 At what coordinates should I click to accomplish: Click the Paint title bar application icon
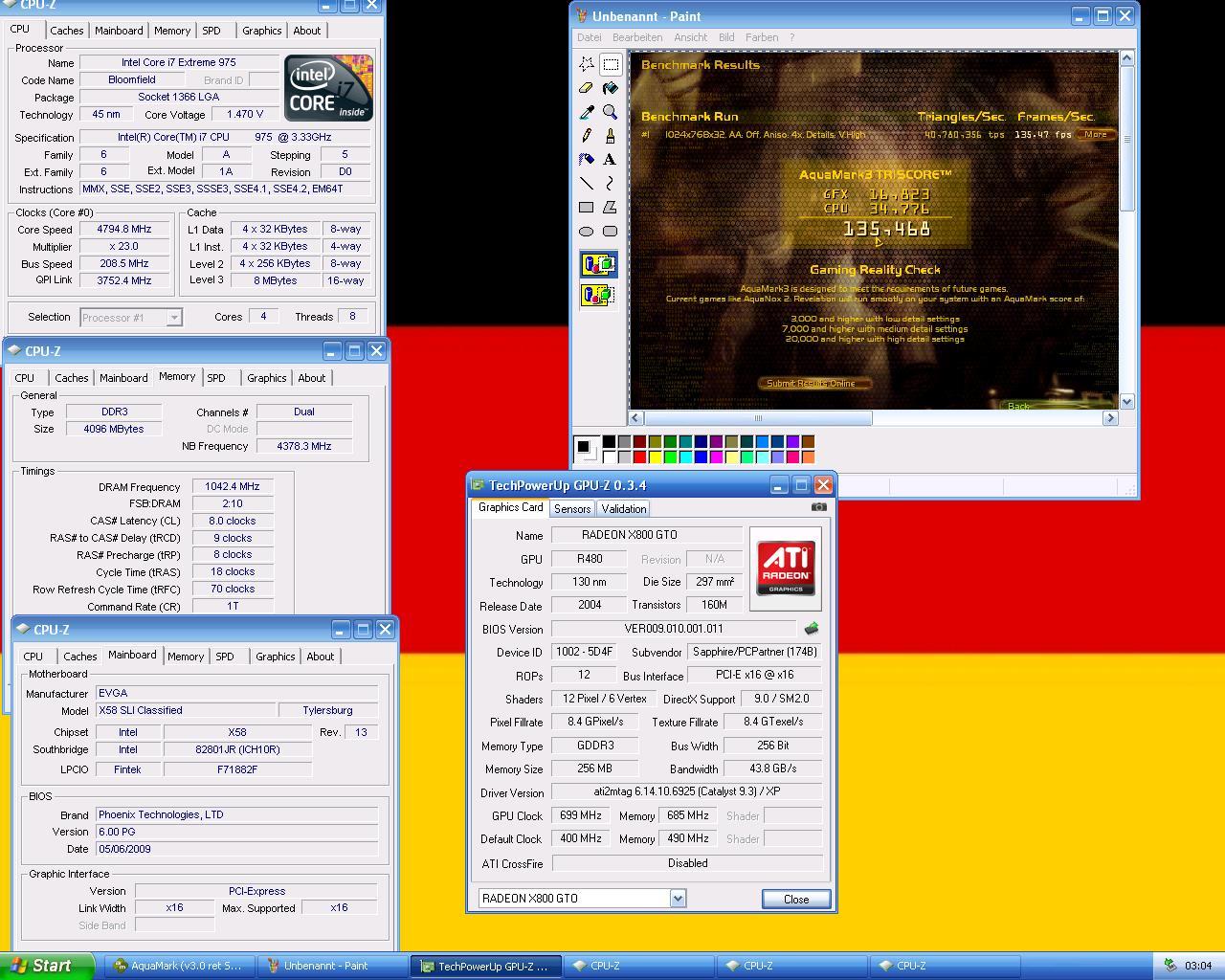[581, 16]
